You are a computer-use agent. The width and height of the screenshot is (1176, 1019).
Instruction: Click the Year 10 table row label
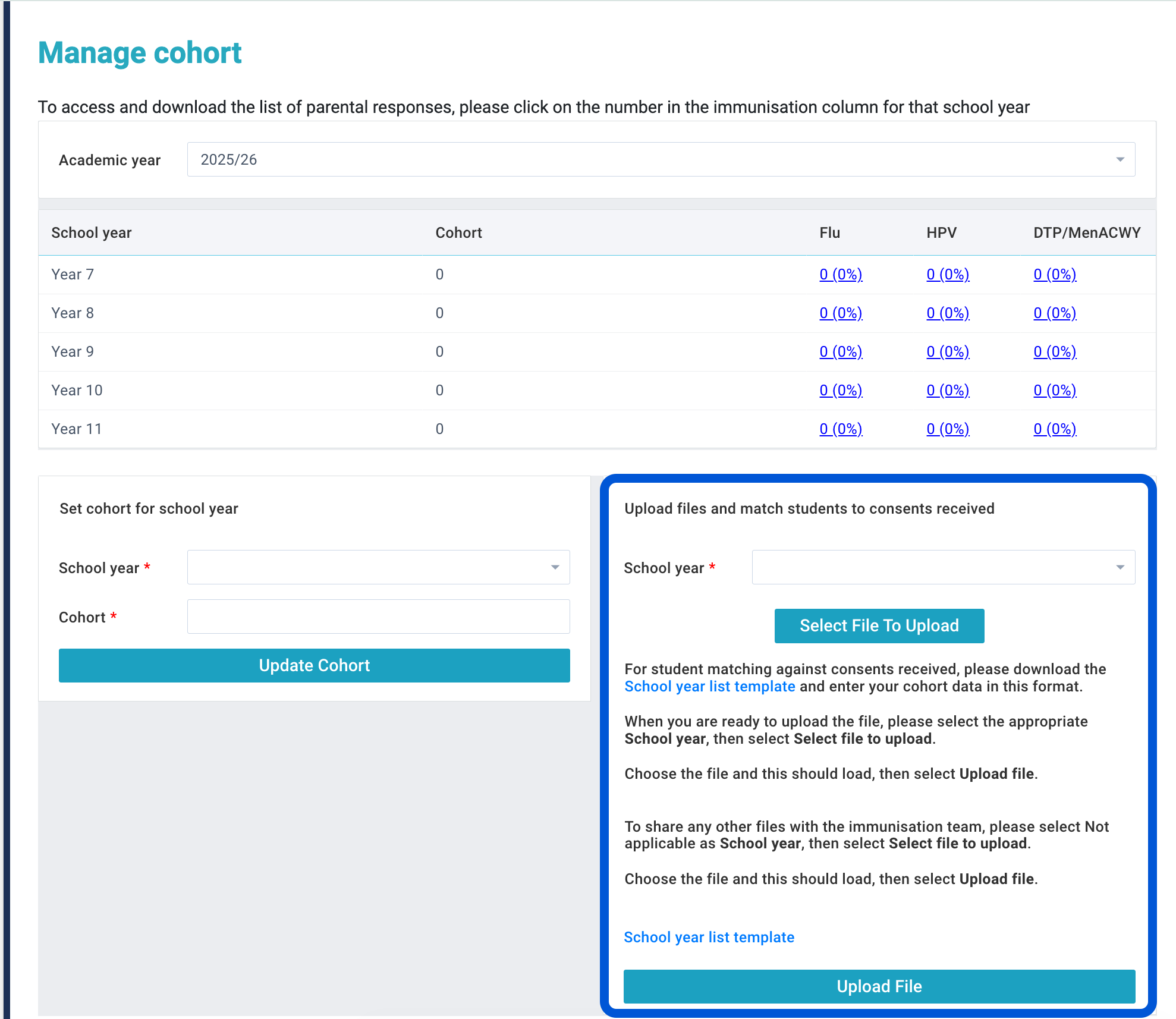[x=77, y=390]
